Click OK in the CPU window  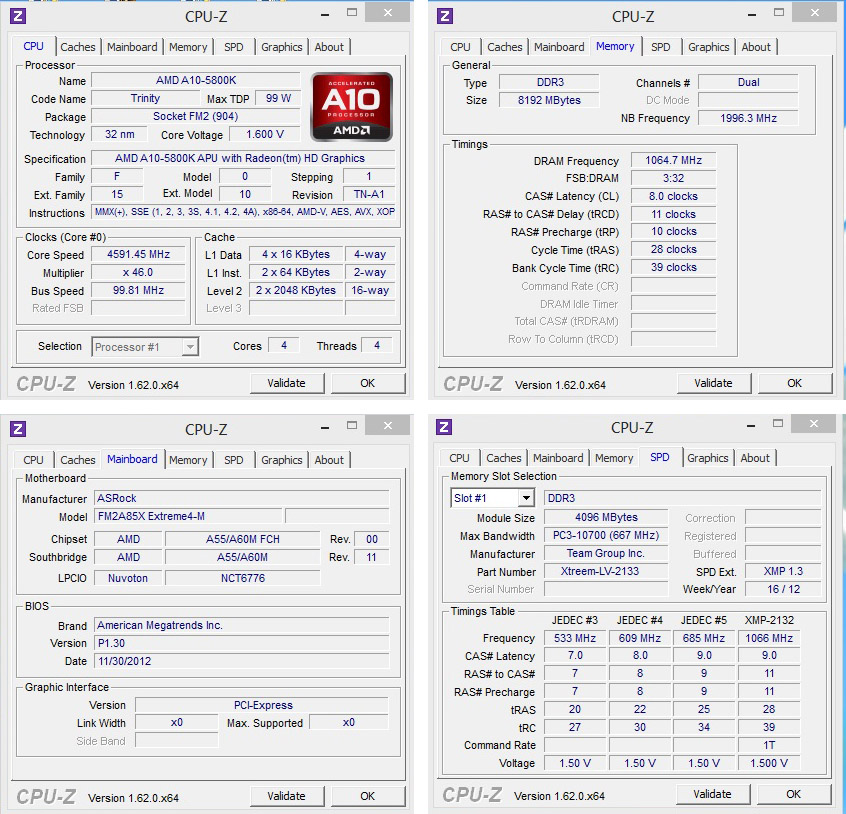[367, 383]
